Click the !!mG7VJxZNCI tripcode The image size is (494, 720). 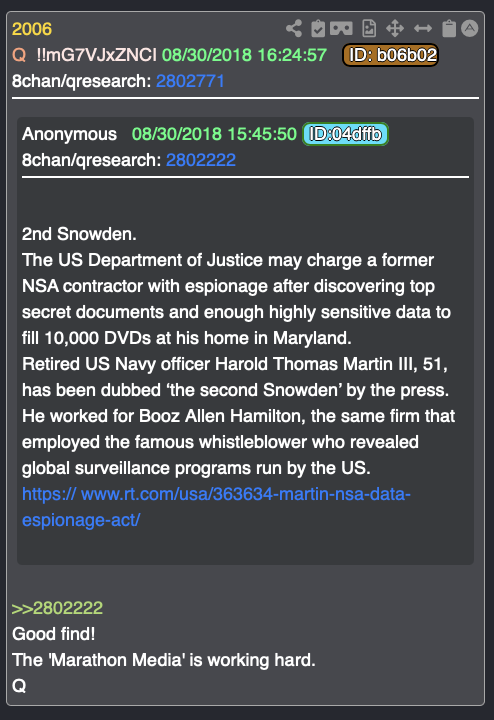[x=96, y=55]
